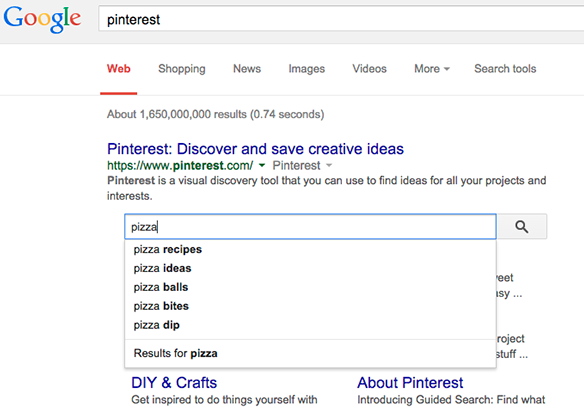Select the Web tab
The image size is (584, 407).
pos(118,69)
